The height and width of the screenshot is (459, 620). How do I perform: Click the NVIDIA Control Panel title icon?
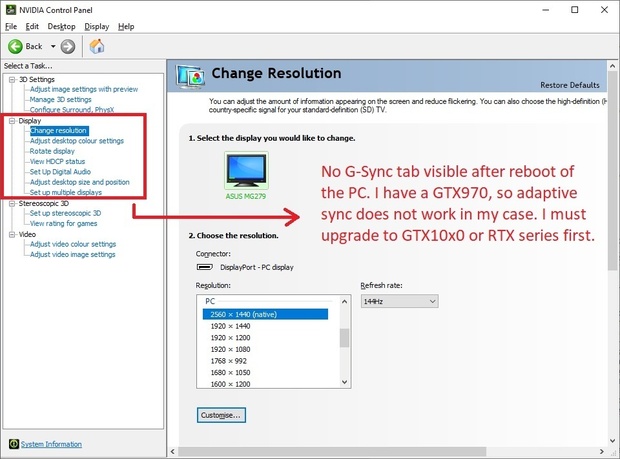[11, 9]
